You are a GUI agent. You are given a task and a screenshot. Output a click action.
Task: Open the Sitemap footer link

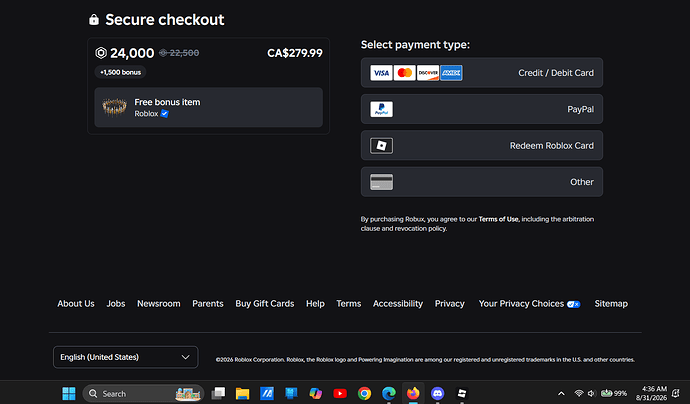611,304
